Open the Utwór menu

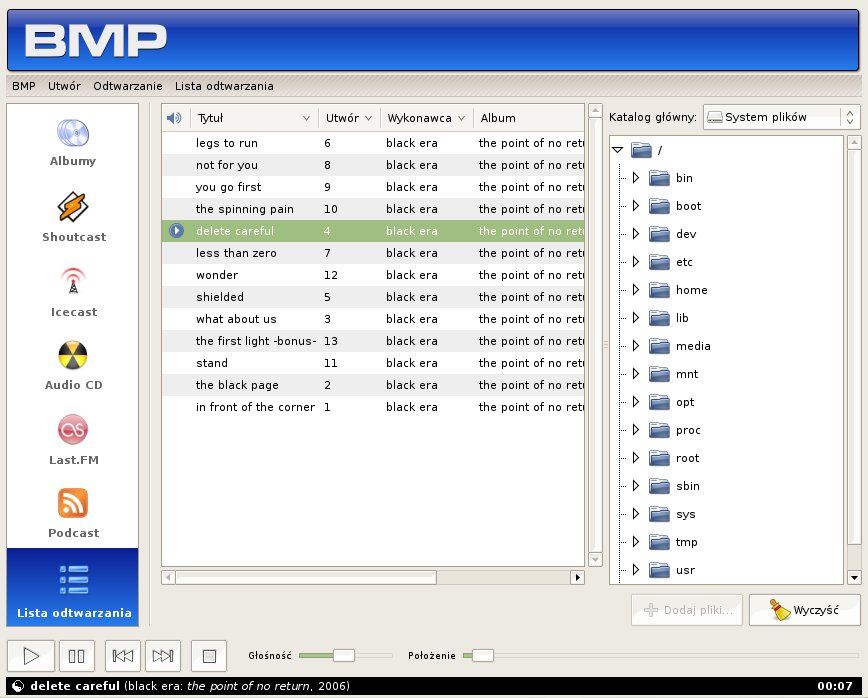pyautogui.click(x=64, y=86)
